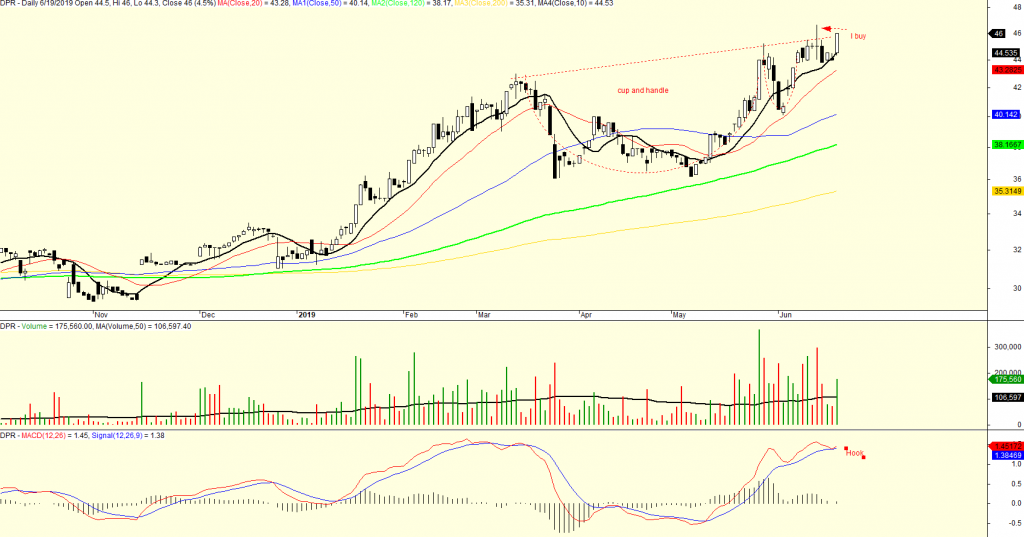The image size is (1024, 537).
Task: Click the yellow 35.3149 price tag
Action: [1005, 191]
